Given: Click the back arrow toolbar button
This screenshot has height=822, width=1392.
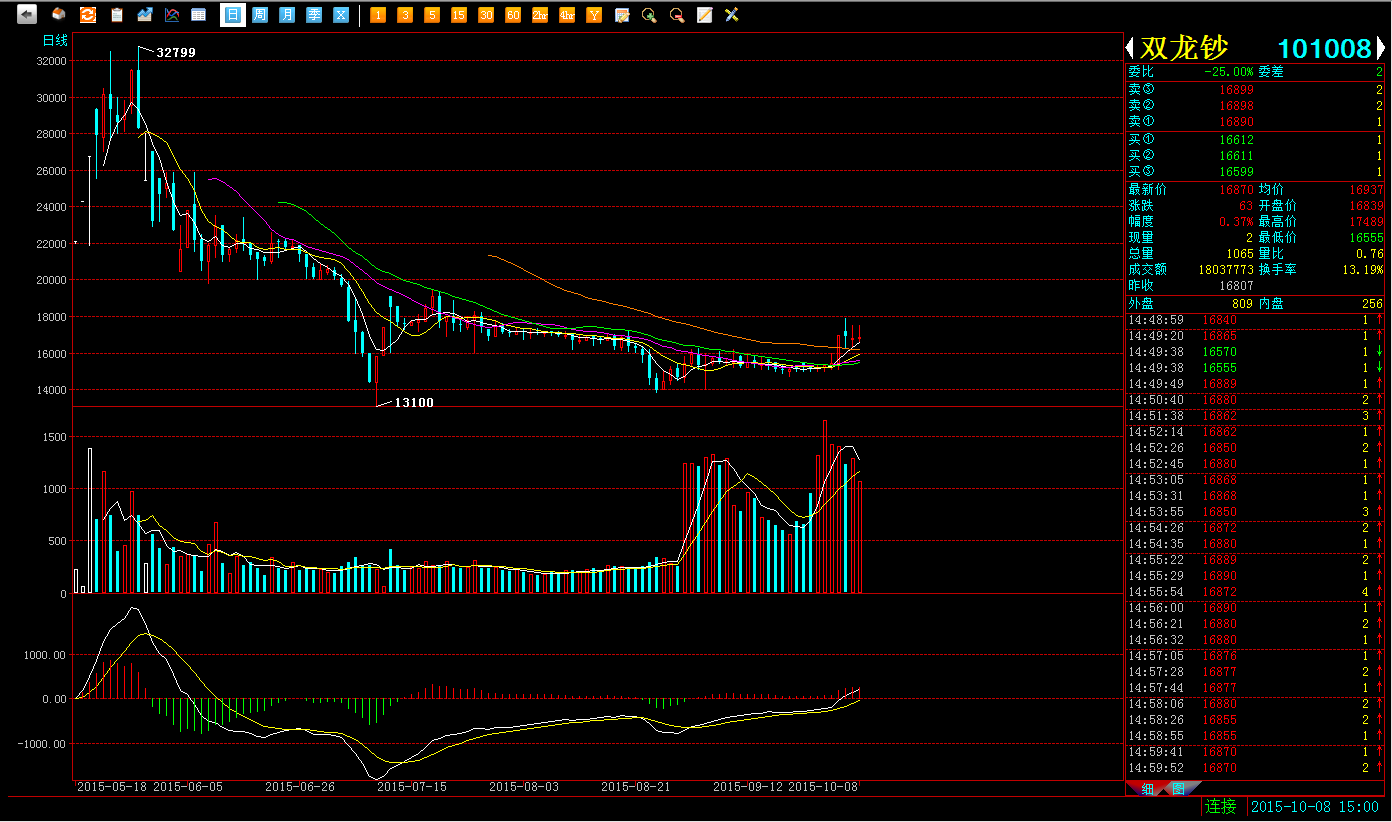Looking at the screenshot, I should coord(27,15).
